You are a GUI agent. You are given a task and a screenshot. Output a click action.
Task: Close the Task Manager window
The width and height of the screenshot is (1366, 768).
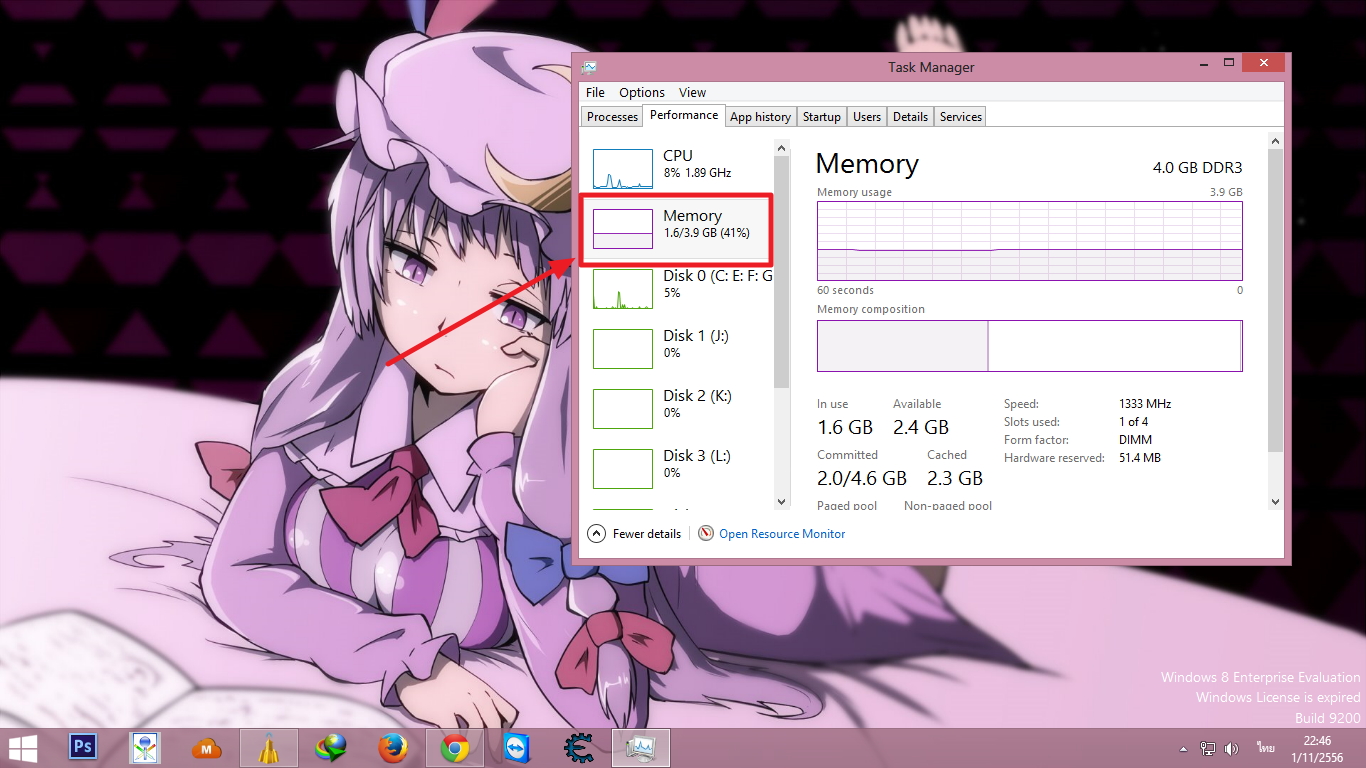pos(1265,63)
